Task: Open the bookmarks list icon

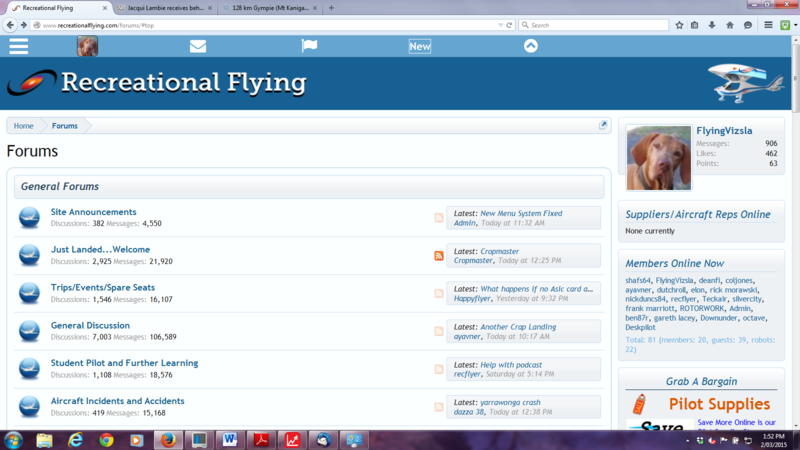Action: [694, 25]
